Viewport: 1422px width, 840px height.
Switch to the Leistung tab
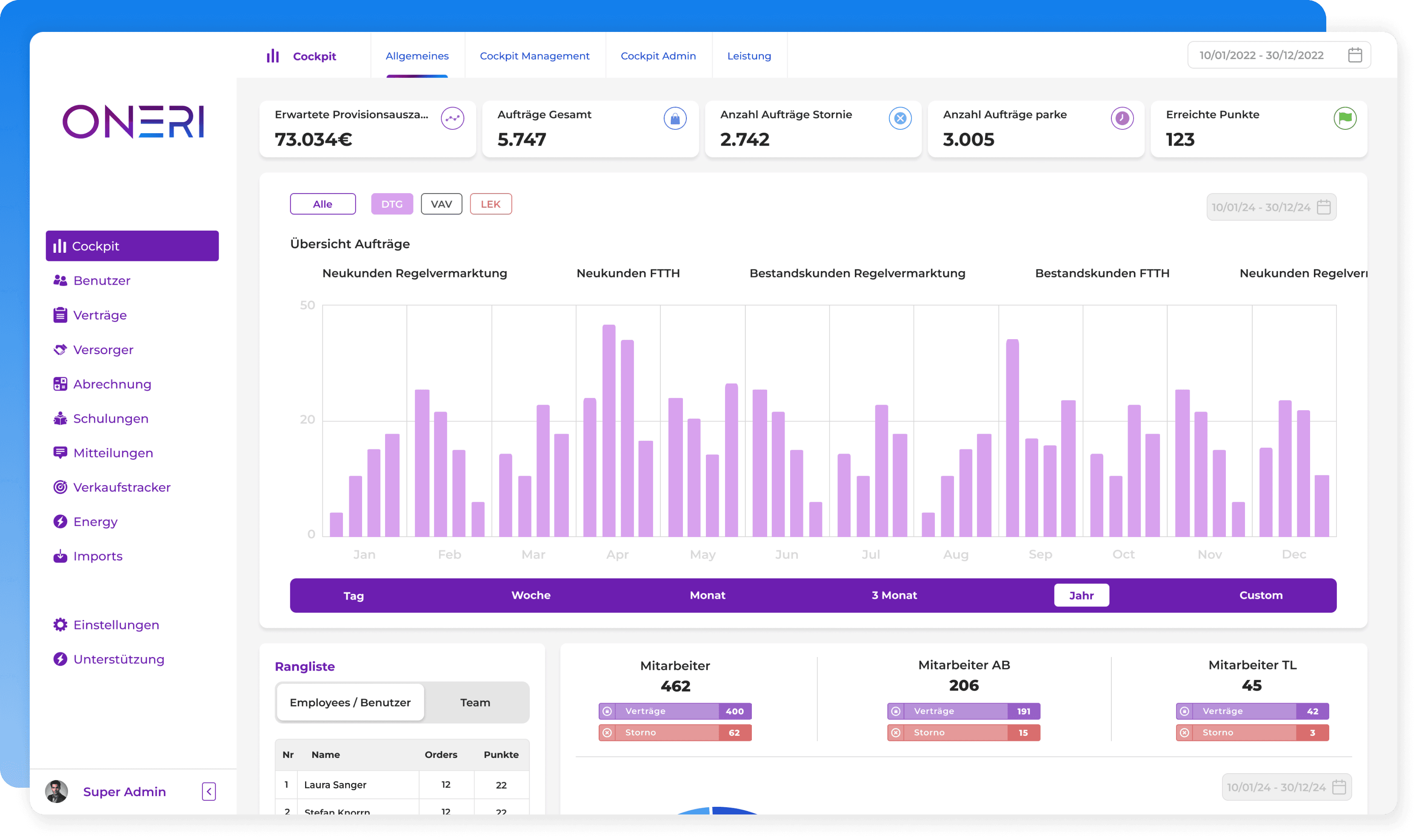tap(748, 56)
